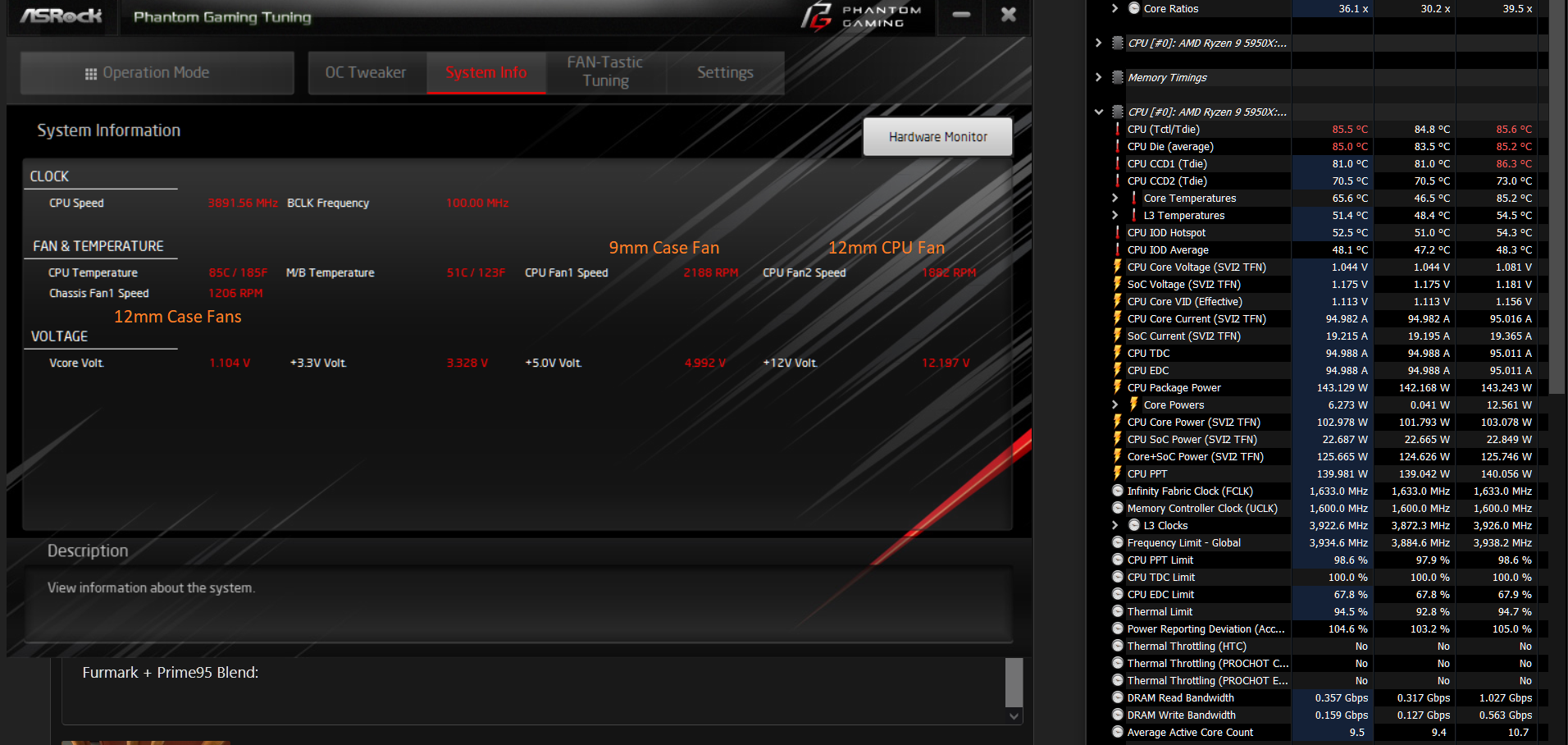Screen dimensions: 1568x745
Task: Click the +12V Volt value 12.197 V
Action: point(946,363)
